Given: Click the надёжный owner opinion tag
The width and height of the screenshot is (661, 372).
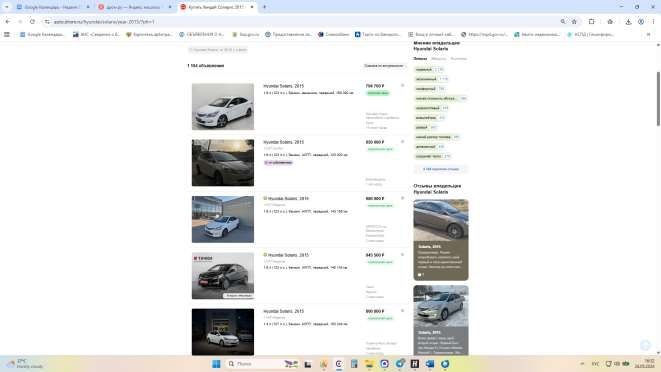Looking at the screenshot, I should (x=424, y=69).
